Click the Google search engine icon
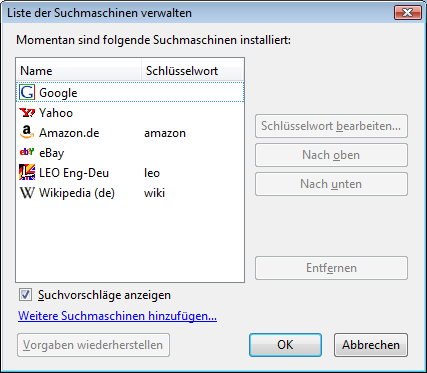Image resolution: width=427 pixels, height=373 pixels. click(x=27, y=93)
